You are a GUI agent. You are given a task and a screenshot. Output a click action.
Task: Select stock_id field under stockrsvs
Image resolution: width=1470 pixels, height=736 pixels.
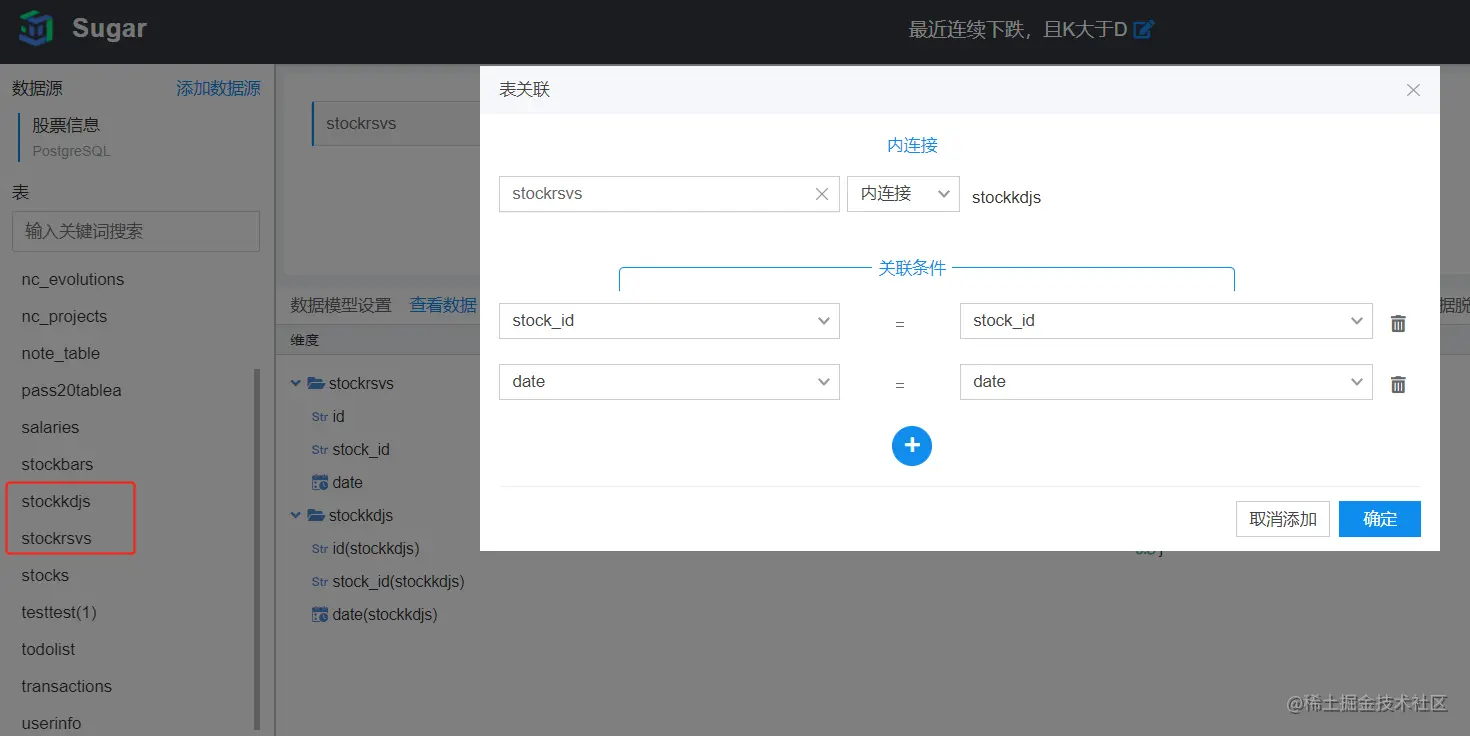pyautogui.click(x=361, y=450)
